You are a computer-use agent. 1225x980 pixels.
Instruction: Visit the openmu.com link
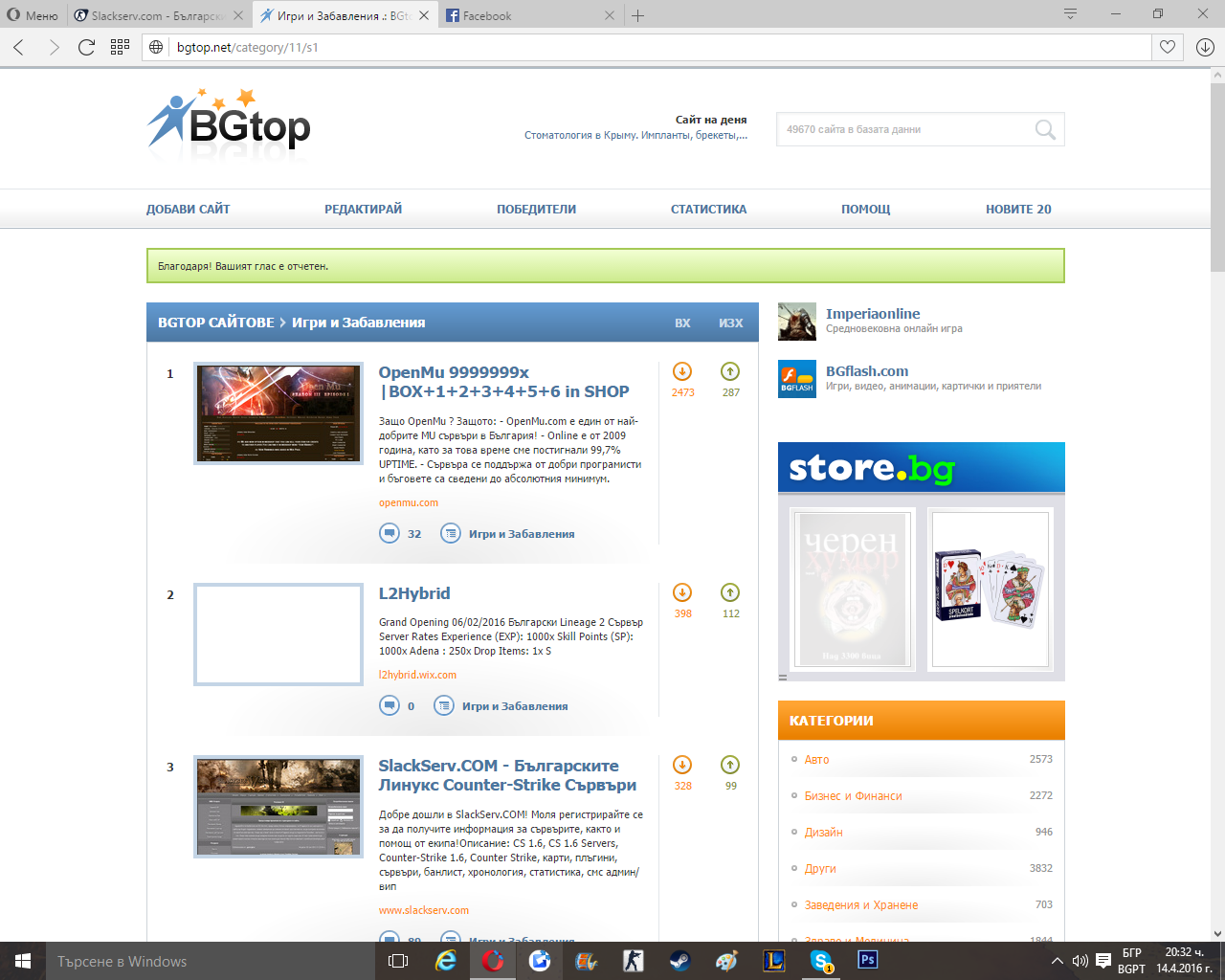[x=409, y=502]
